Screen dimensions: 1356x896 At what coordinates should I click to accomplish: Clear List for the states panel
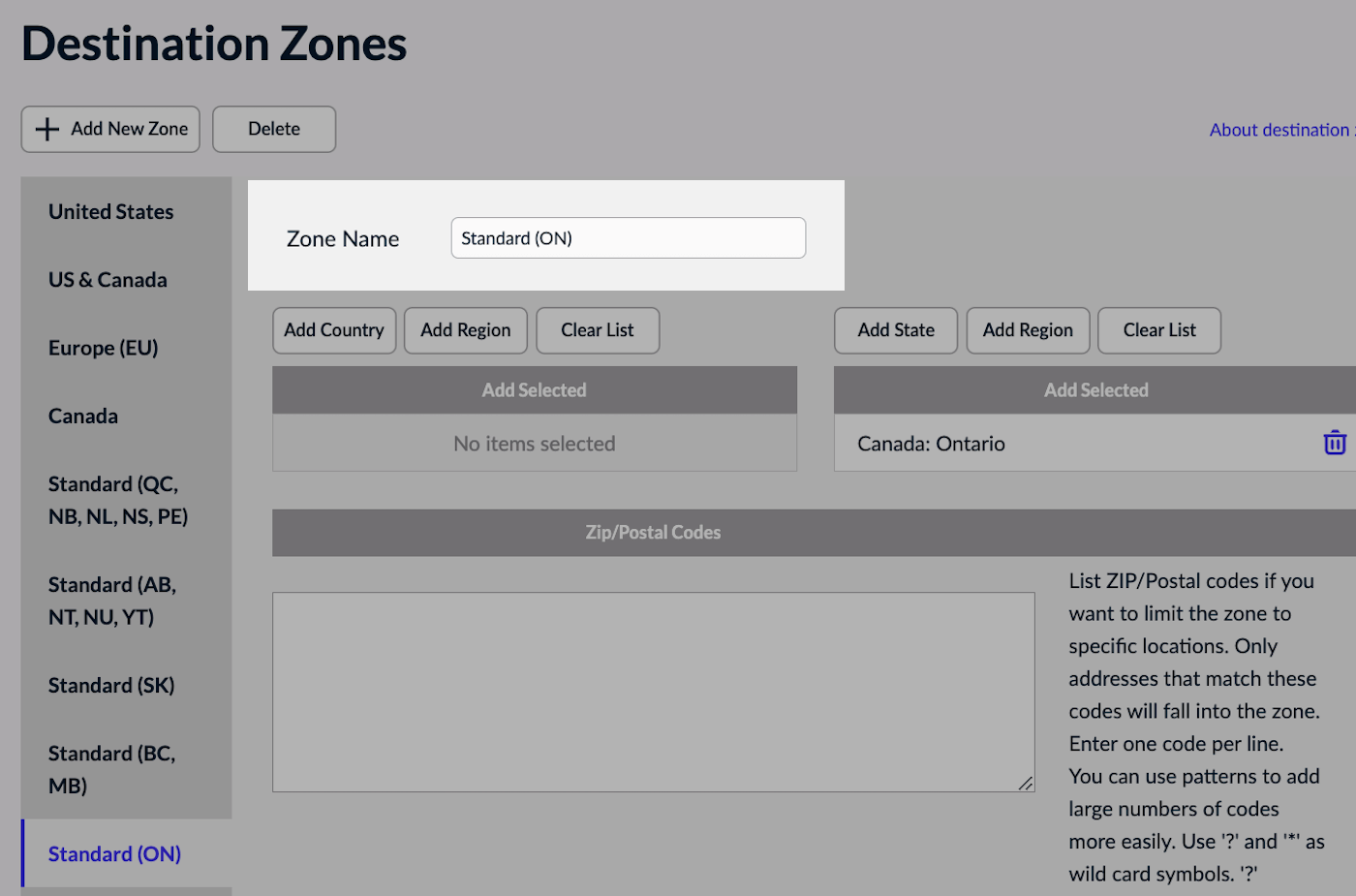coord(1159,330)
